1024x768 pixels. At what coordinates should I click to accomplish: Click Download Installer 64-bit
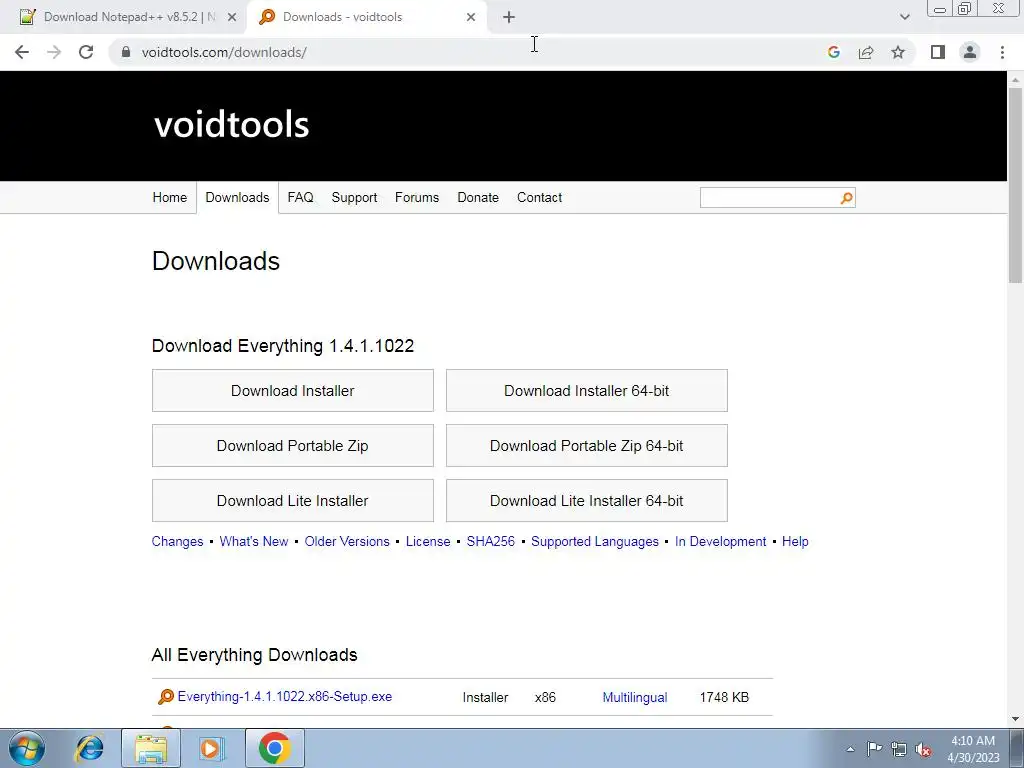(x=586, y=391)
